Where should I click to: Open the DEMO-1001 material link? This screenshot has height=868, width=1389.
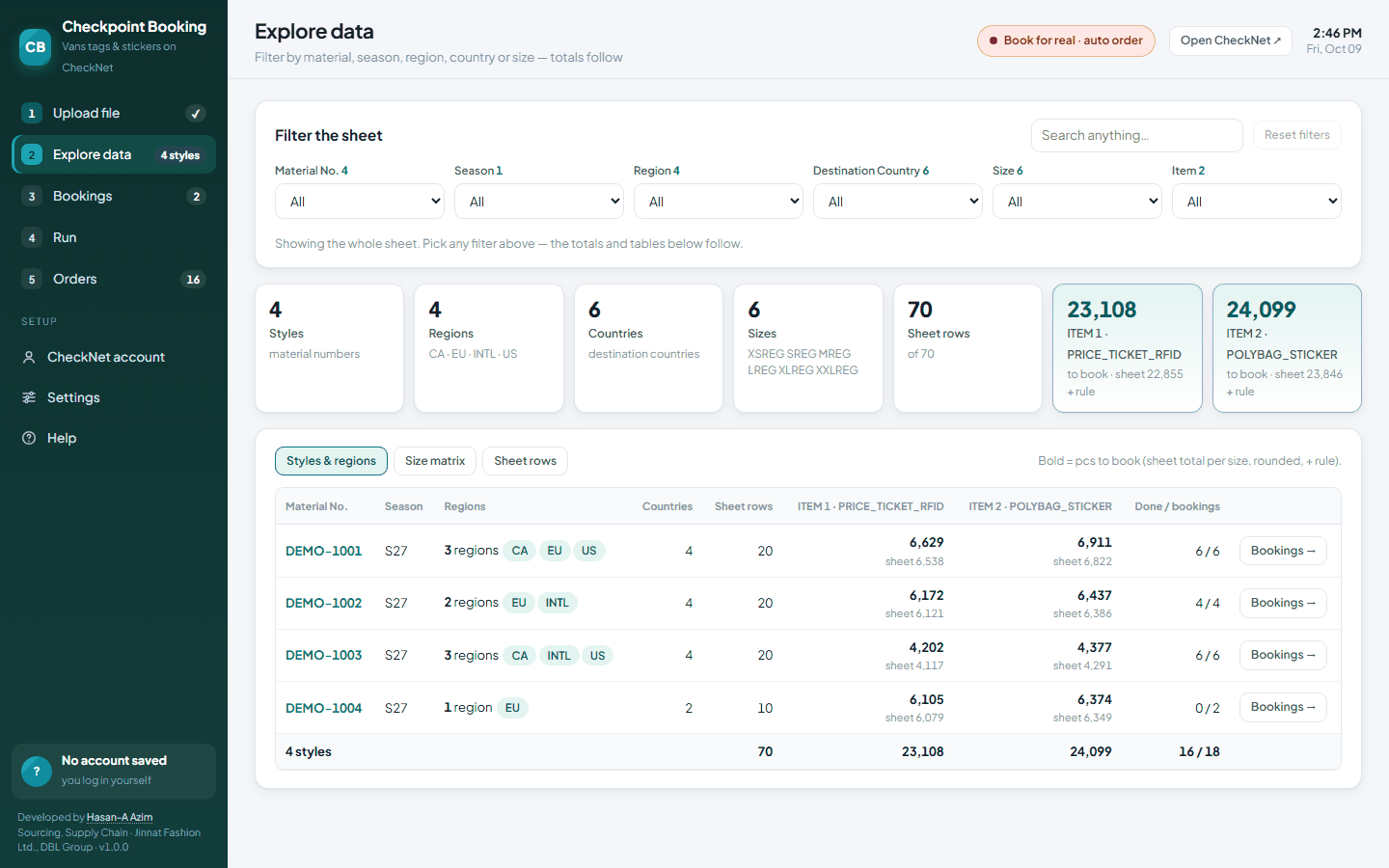(323, 551)
